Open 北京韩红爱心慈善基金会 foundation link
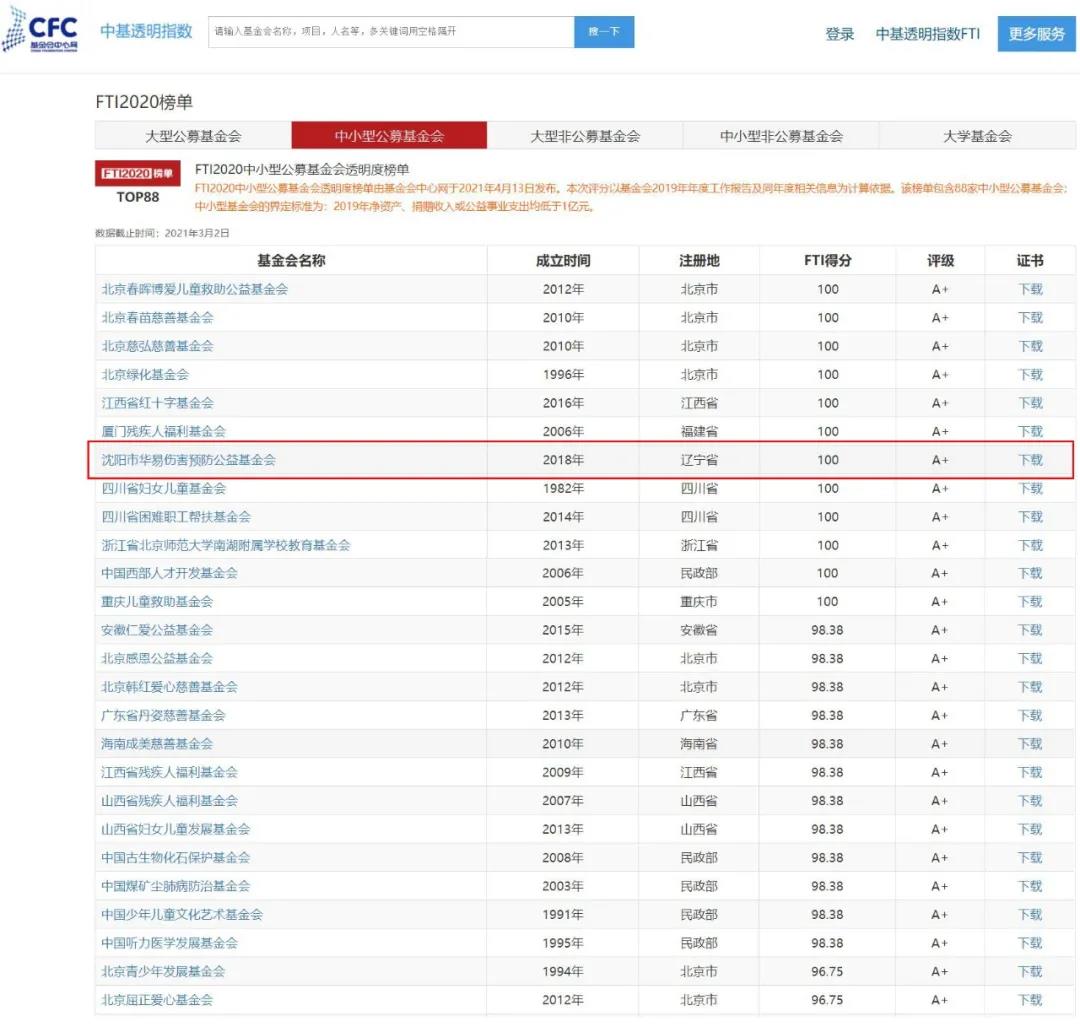1080x1027 pixels. pos(169,687)
